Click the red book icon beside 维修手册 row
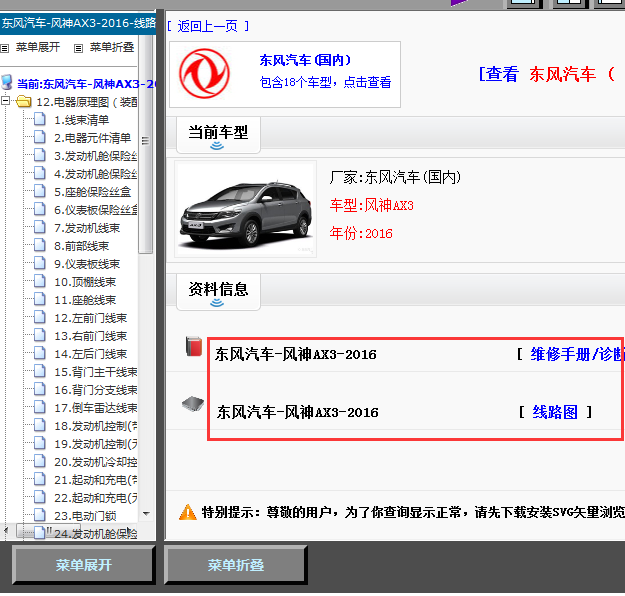Viewport: 625px width, 596px height. pyautogui.click(x=194, y=346)
